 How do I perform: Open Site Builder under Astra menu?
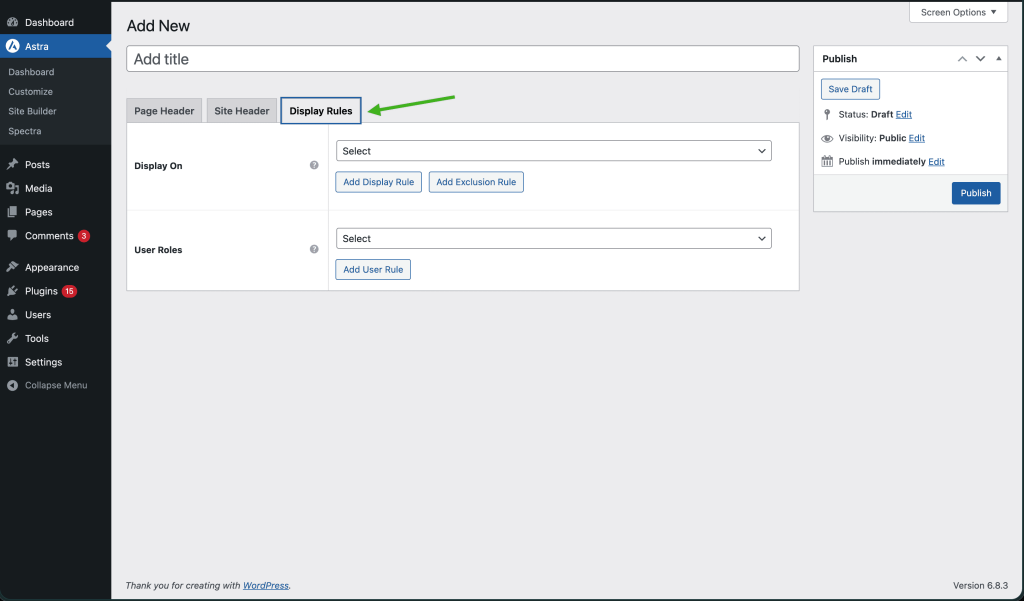(x=32, y=111)
